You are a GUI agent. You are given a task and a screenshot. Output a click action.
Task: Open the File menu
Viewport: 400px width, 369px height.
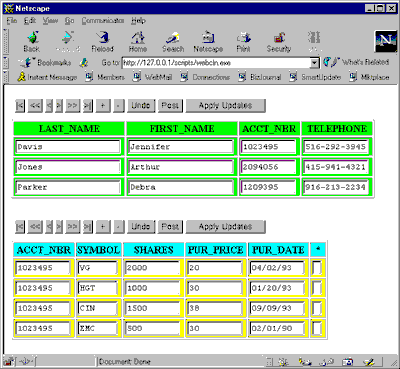12,21
